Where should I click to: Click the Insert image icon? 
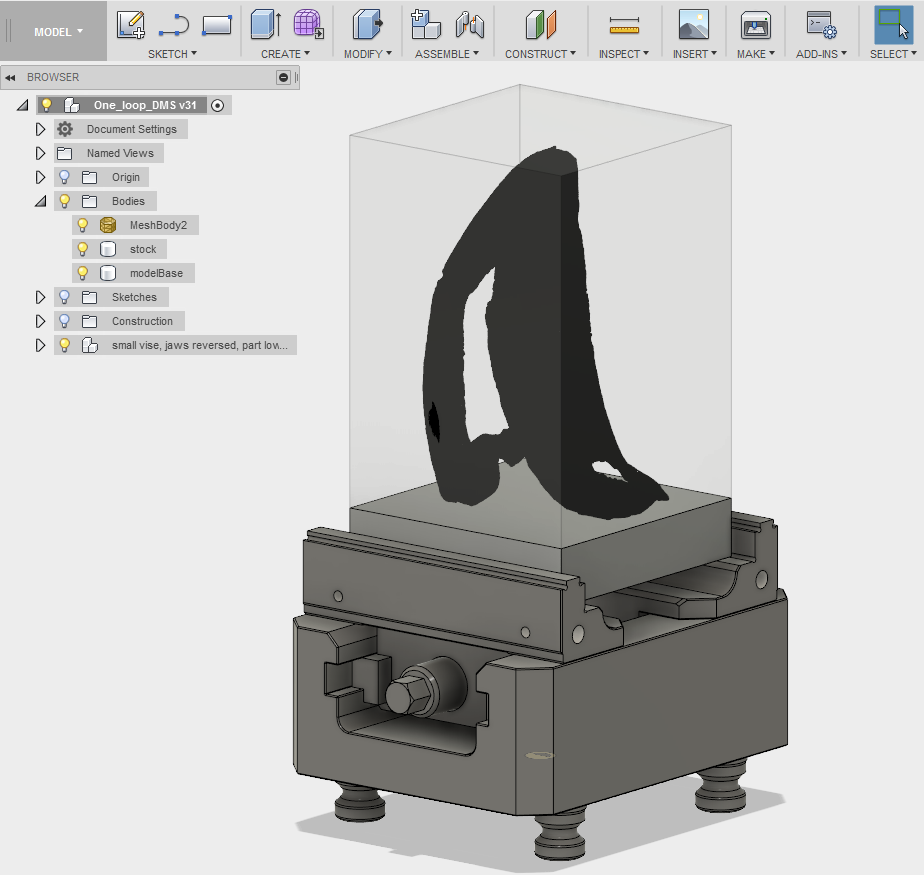coord(694,25)
